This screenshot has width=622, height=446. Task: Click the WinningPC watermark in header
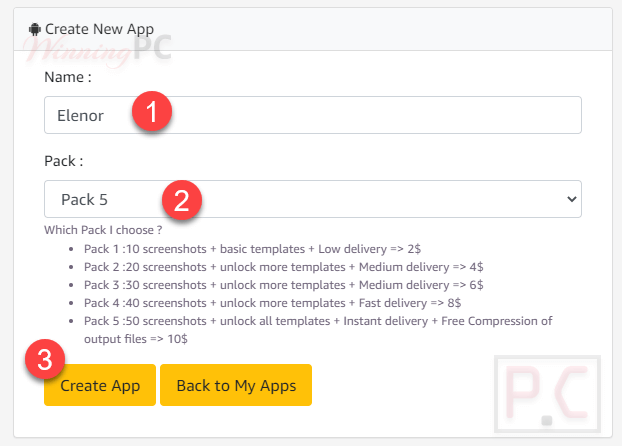pos(98,50)
